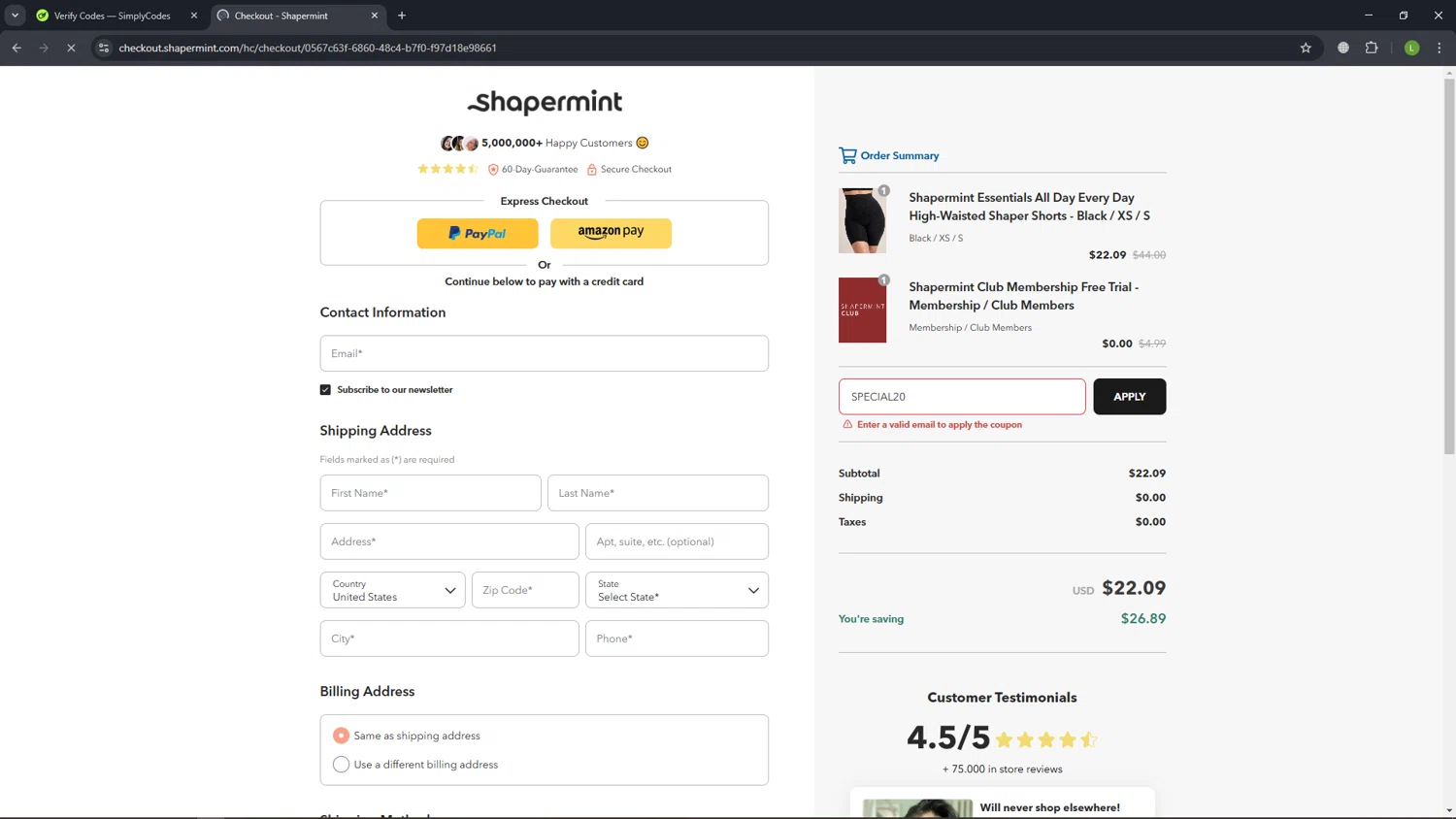This screenshot has height=819, width=1456.
Task: Click the City field
Action: pos(449,639)
